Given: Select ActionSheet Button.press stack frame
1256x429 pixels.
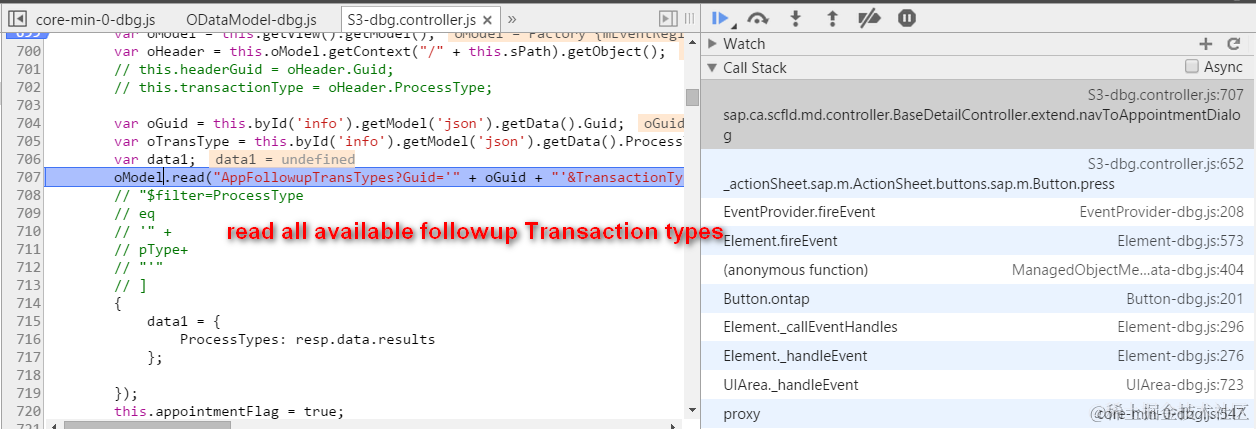Looking at the screenshot, I should (977, 173).
